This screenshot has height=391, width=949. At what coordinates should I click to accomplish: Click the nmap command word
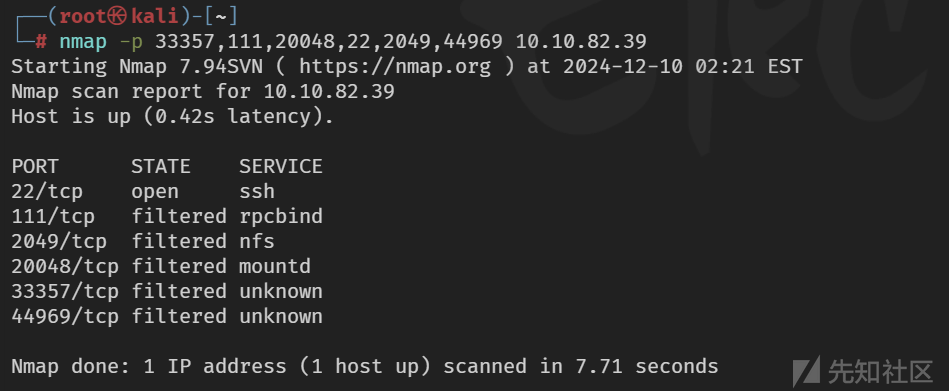[x=83, y=42]
